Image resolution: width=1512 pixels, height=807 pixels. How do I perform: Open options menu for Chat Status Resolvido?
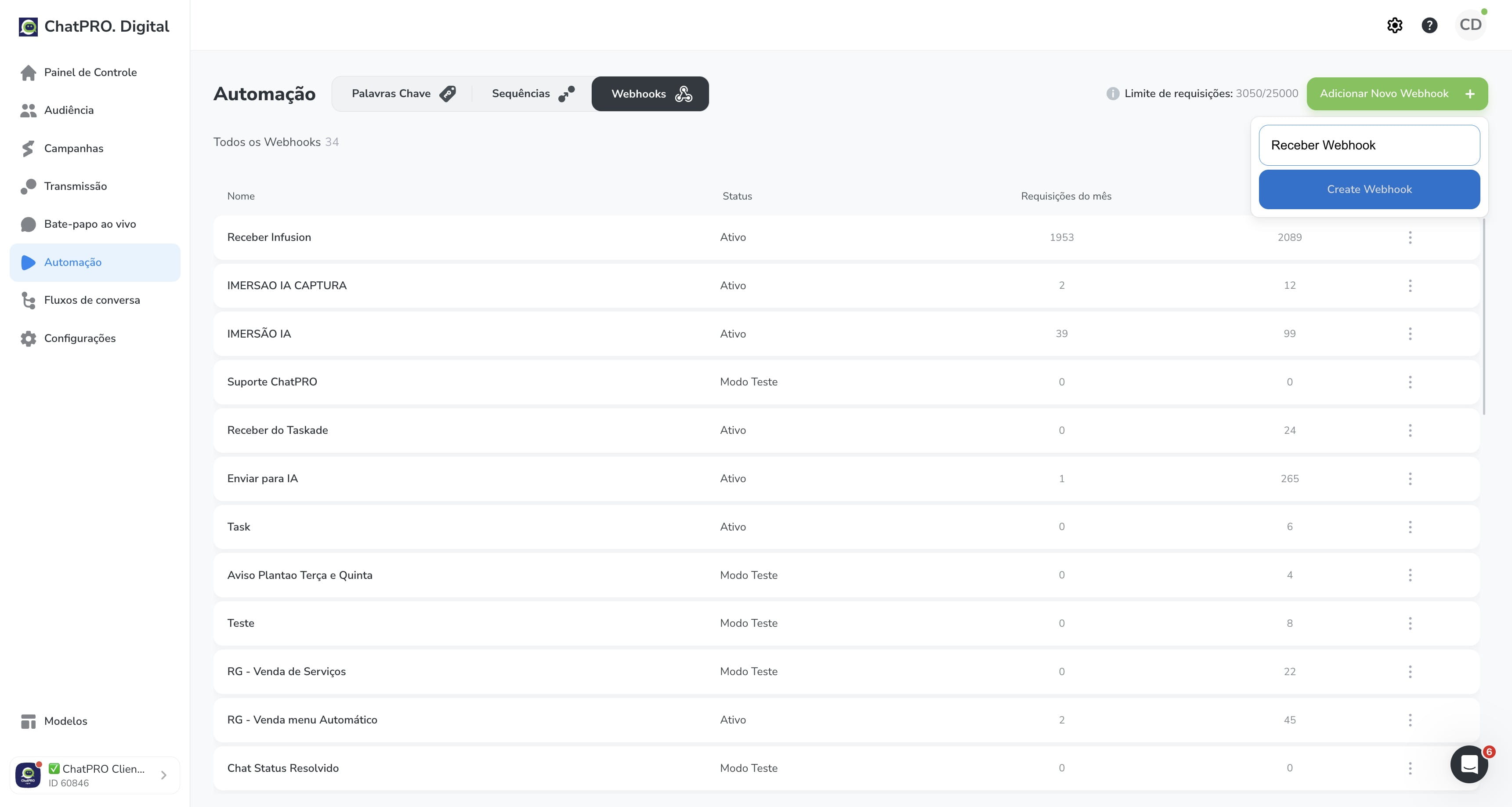click(1410, 768)
